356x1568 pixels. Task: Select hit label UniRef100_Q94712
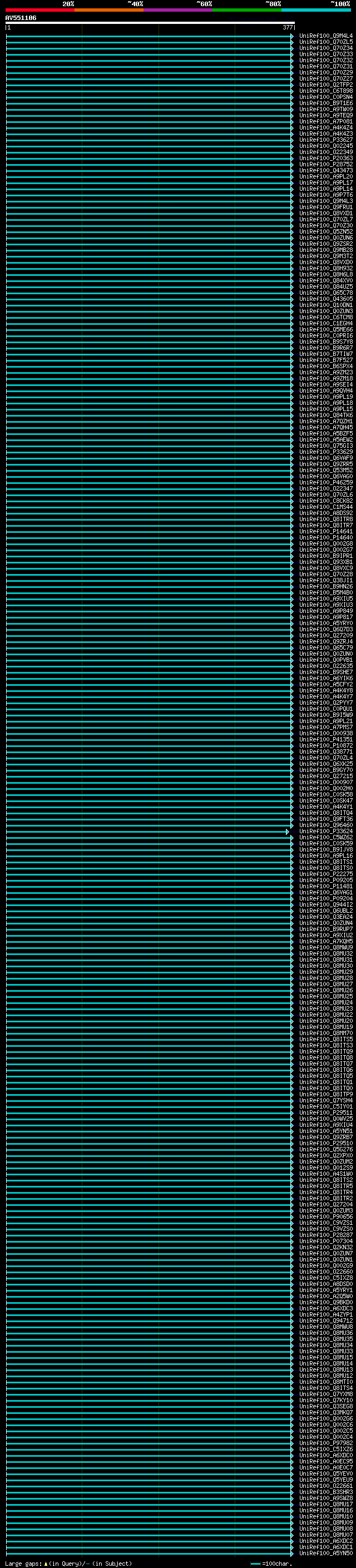click(326, 1321)
